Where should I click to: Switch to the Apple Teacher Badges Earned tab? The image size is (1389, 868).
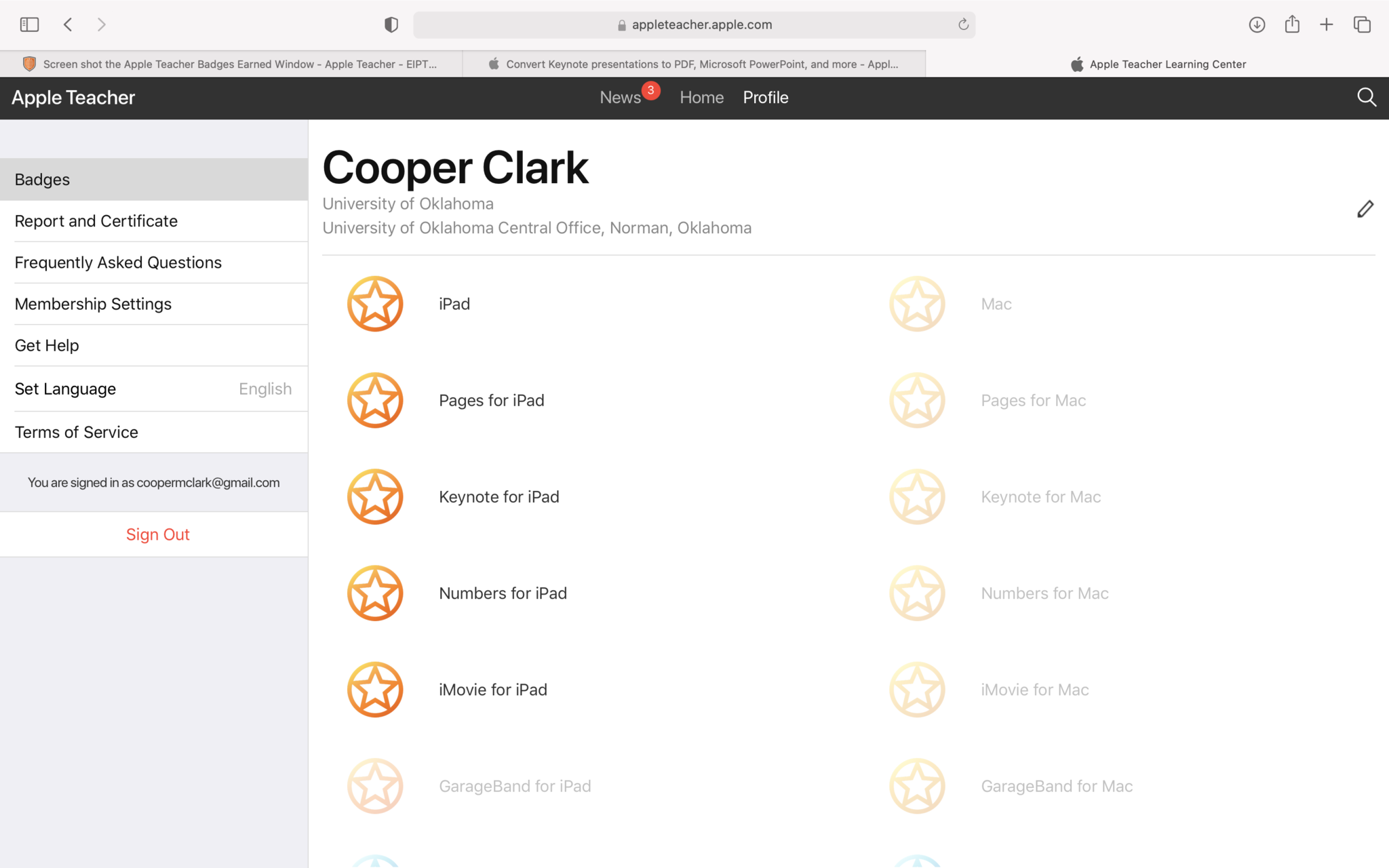231,64
